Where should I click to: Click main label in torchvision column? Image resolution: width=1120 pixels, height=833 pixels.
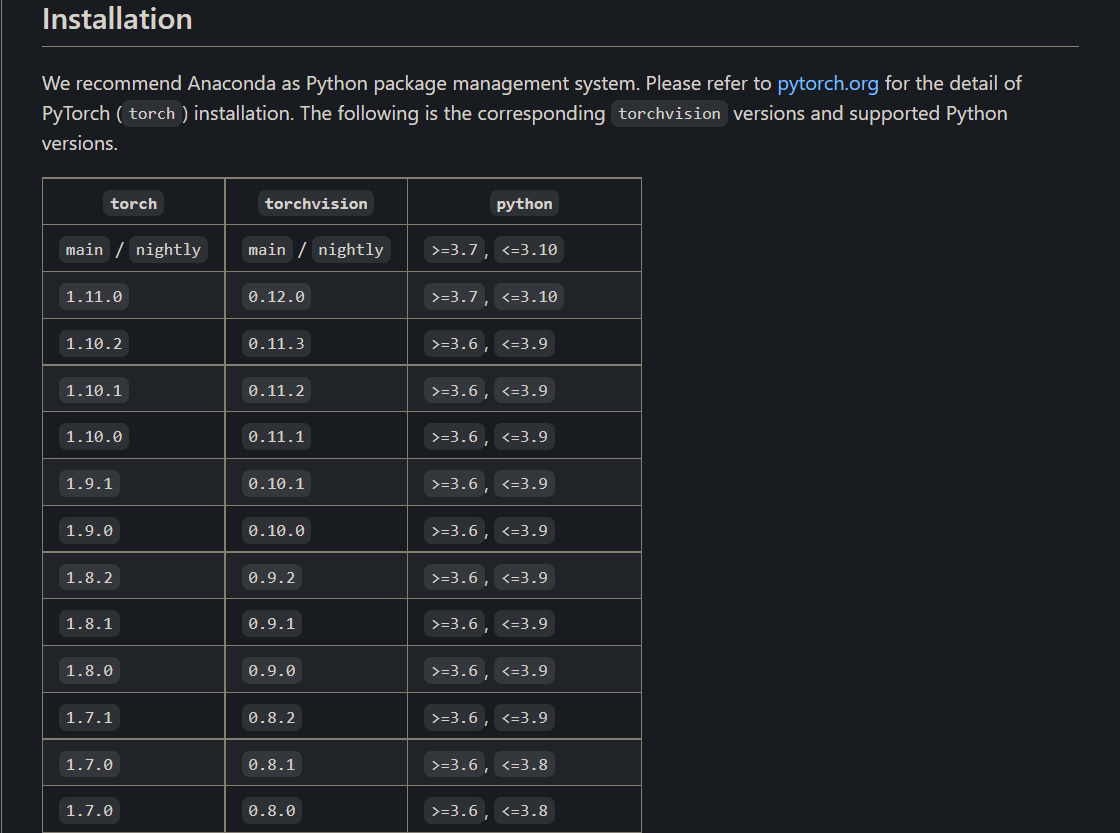266,249
